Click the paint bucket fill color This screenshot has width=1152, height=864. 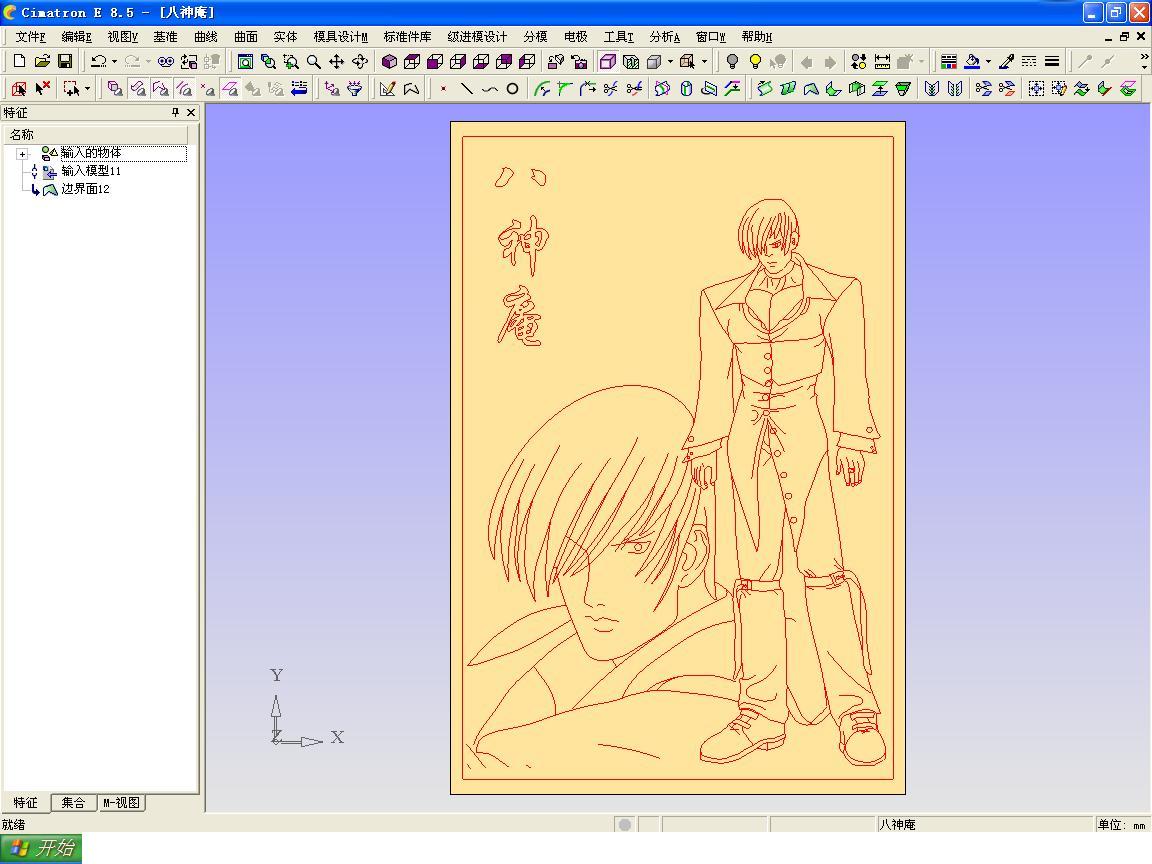click(972, 62)
